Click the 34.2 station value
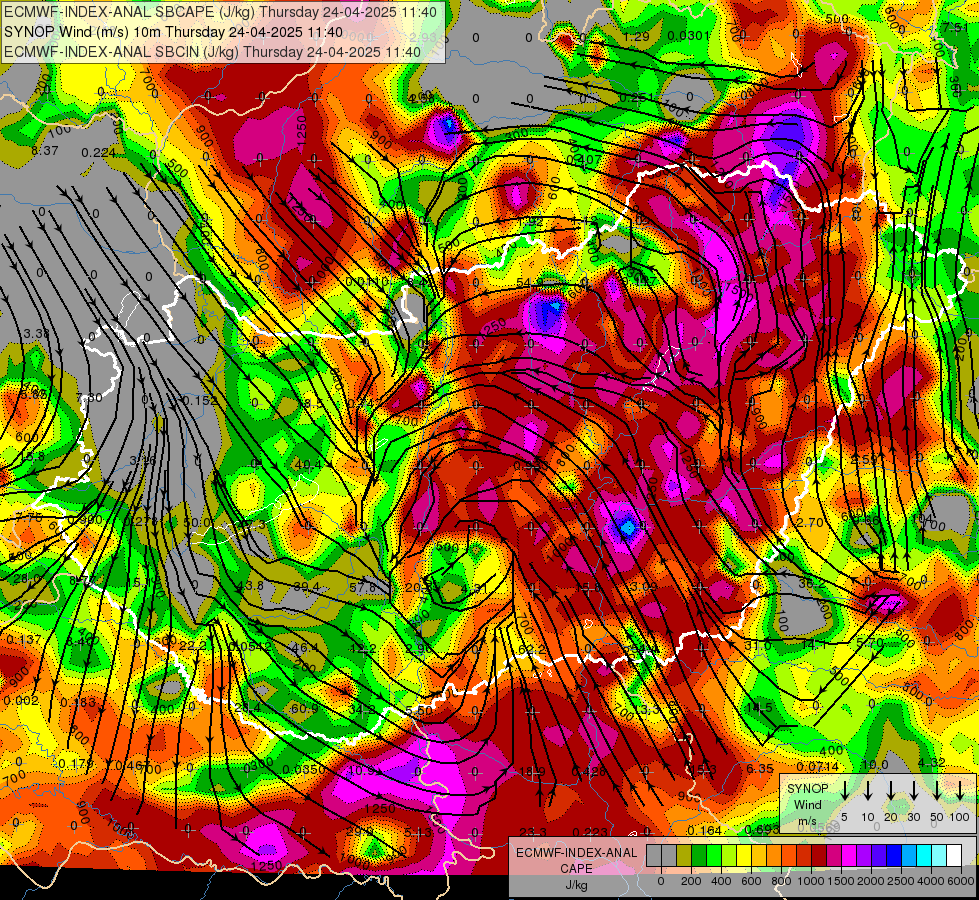 point(362,709)
